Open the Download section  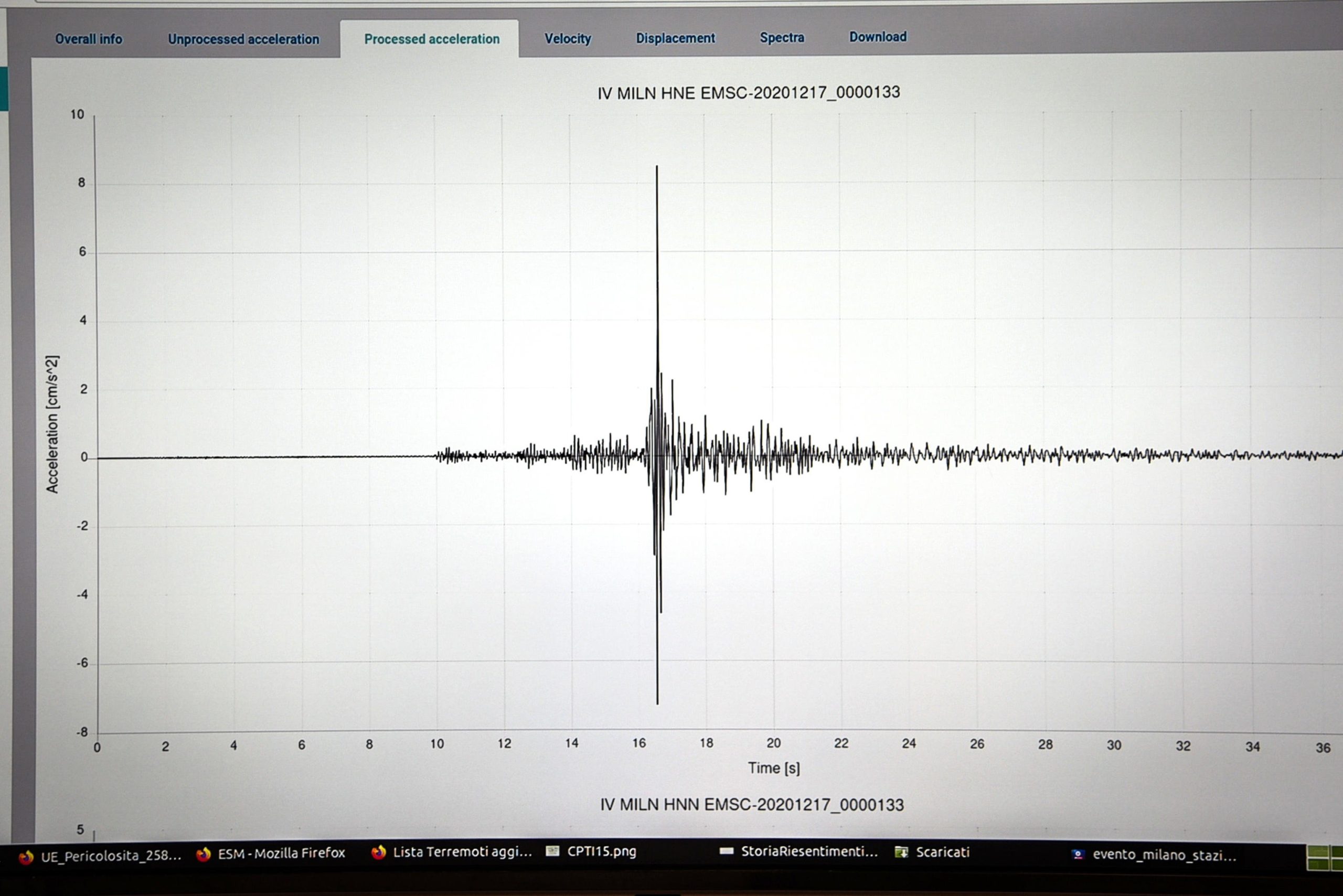pos(878,37)
